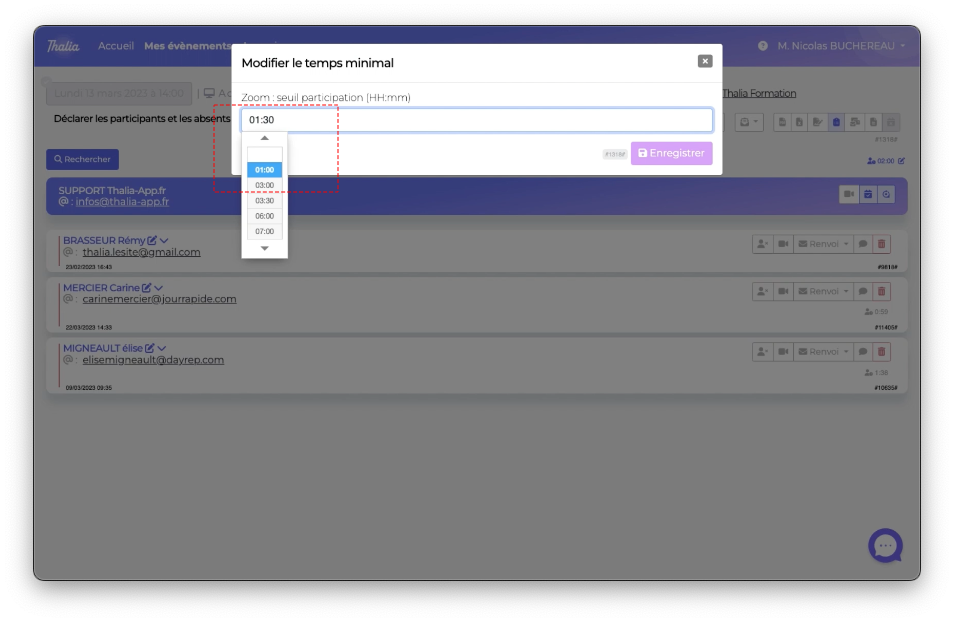Viewport: 954px width, 622px height.
Task: Open the Mes évènements menu
Action: pos(187,46)
